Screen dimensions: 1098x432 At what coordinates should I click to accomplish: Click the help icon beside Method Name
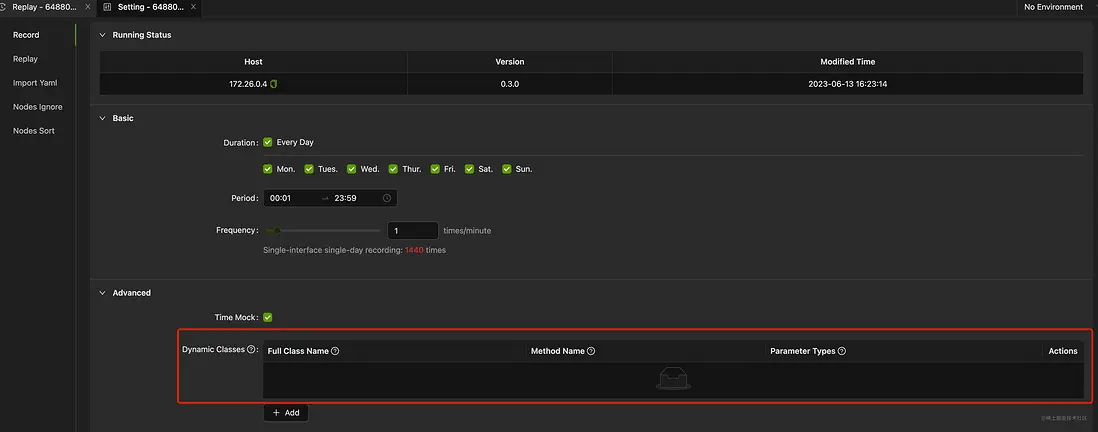tap(591, 351)
